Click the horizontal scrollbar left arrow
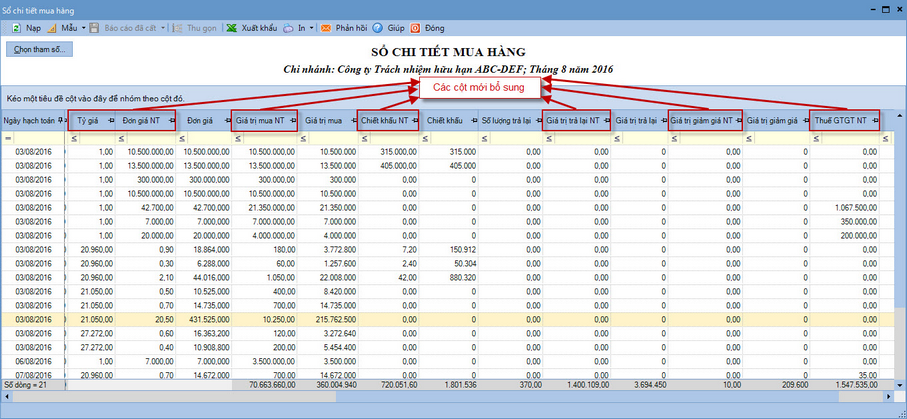This screenshot has width=907, height=419. tap(6, 397)
